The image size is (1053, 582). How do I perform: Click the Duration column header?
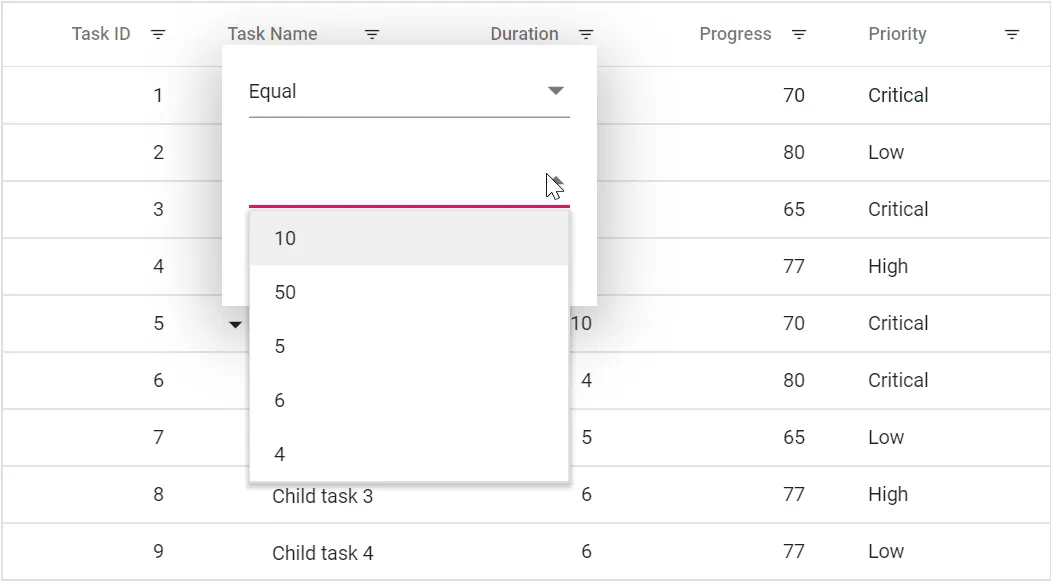pos(524,33)
